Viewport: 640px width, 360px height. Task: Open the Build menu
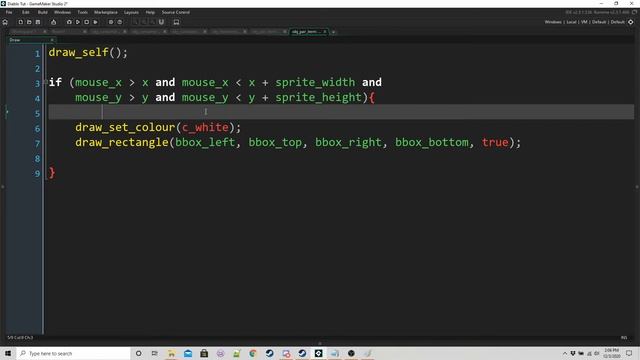click(x=42, y=12)
